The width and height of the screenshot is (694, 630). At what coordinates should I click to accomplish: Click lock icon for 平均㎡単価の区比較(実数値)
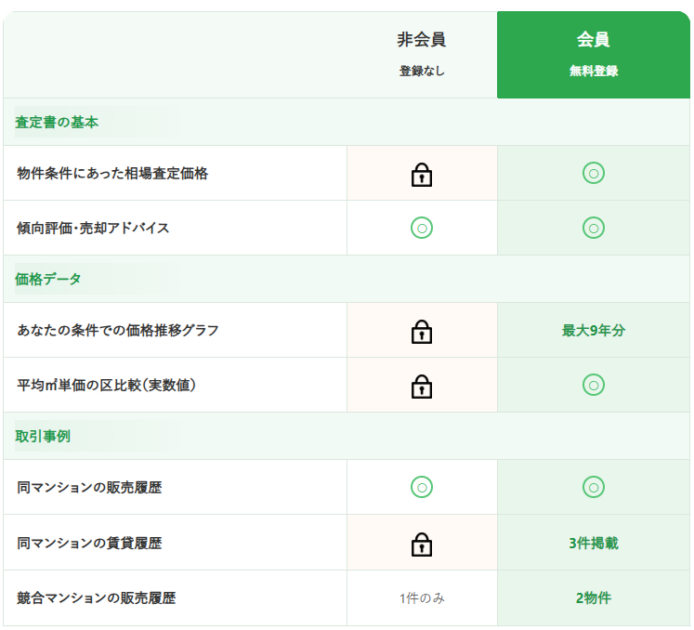[x=421, y=387]
